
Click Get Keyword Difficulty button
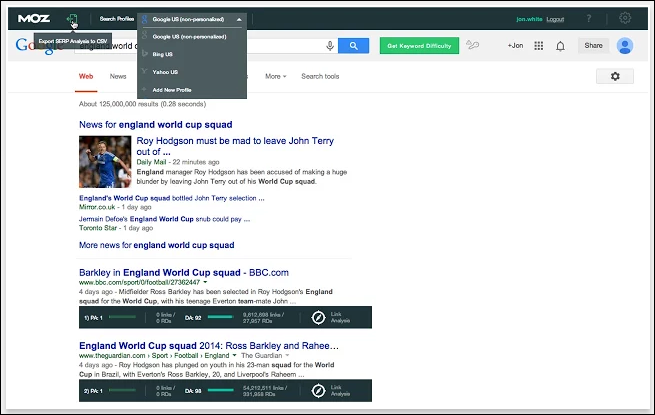pyautogui.click(x=419, y=46)
